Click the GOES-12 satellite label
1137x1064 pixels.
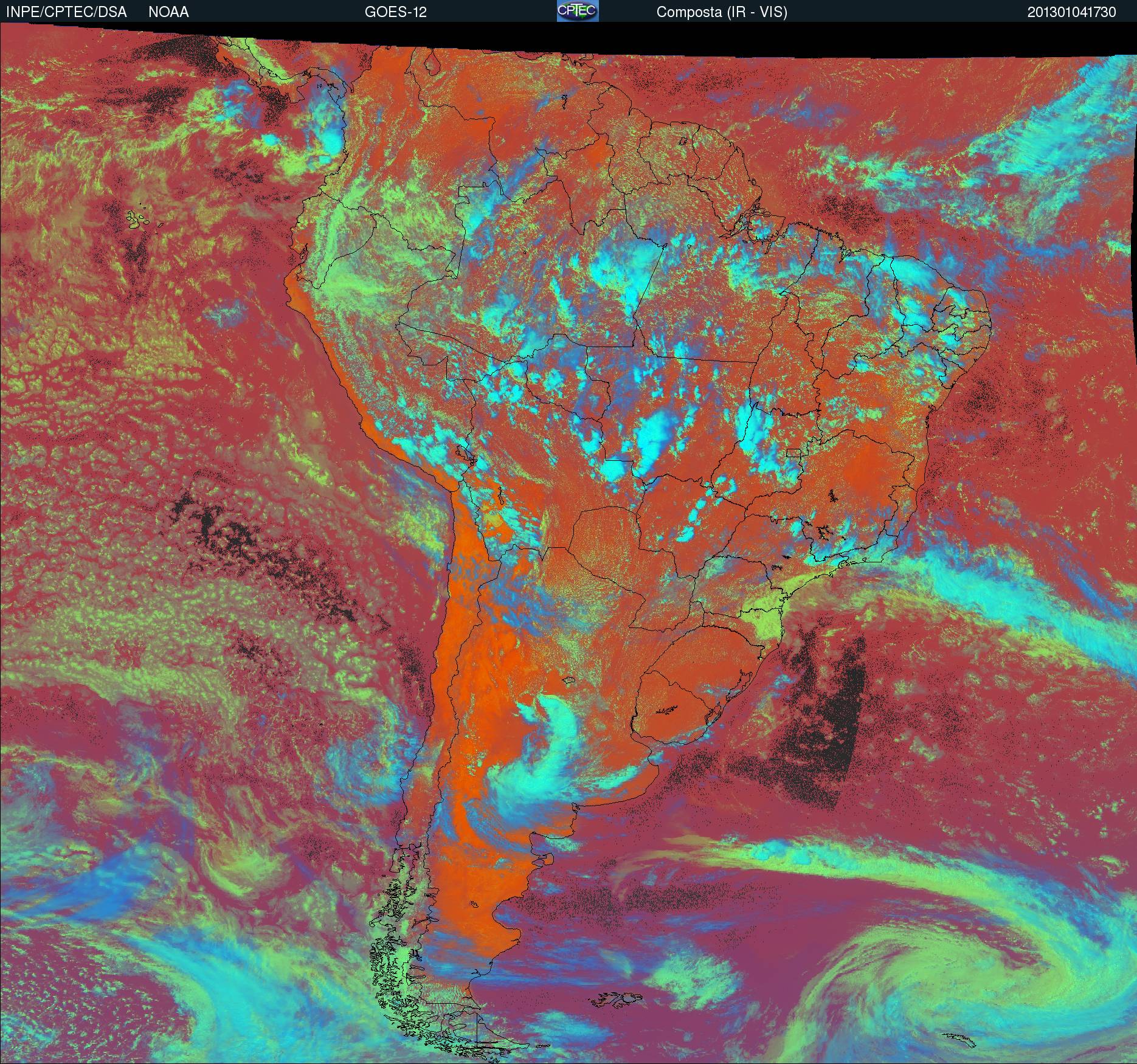point(395,12)
